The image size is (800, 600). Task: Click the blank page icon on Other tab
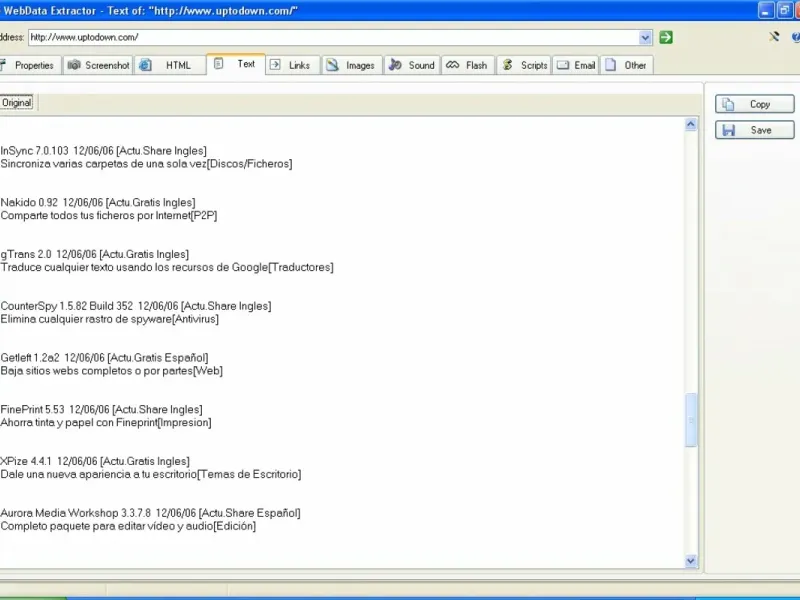[x=611, y=65]
